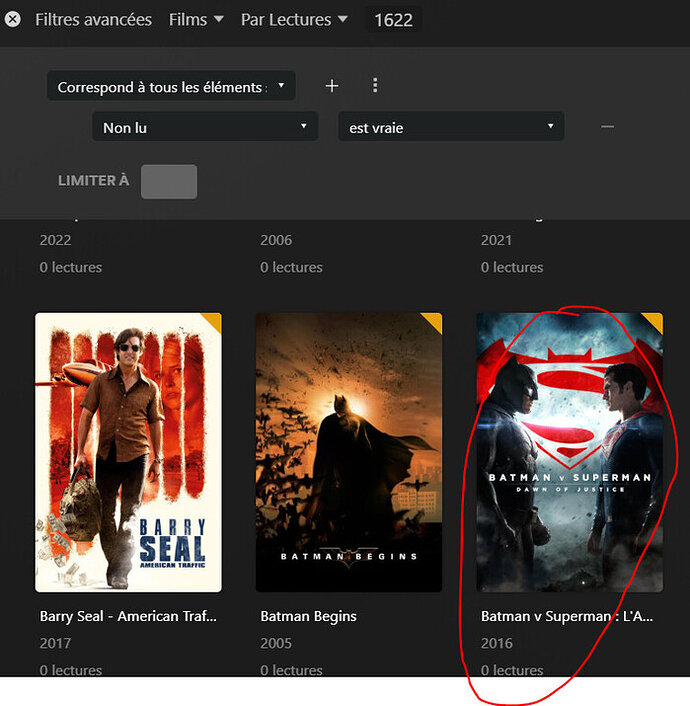Open the Barry Seal poster

coord(128,452)
